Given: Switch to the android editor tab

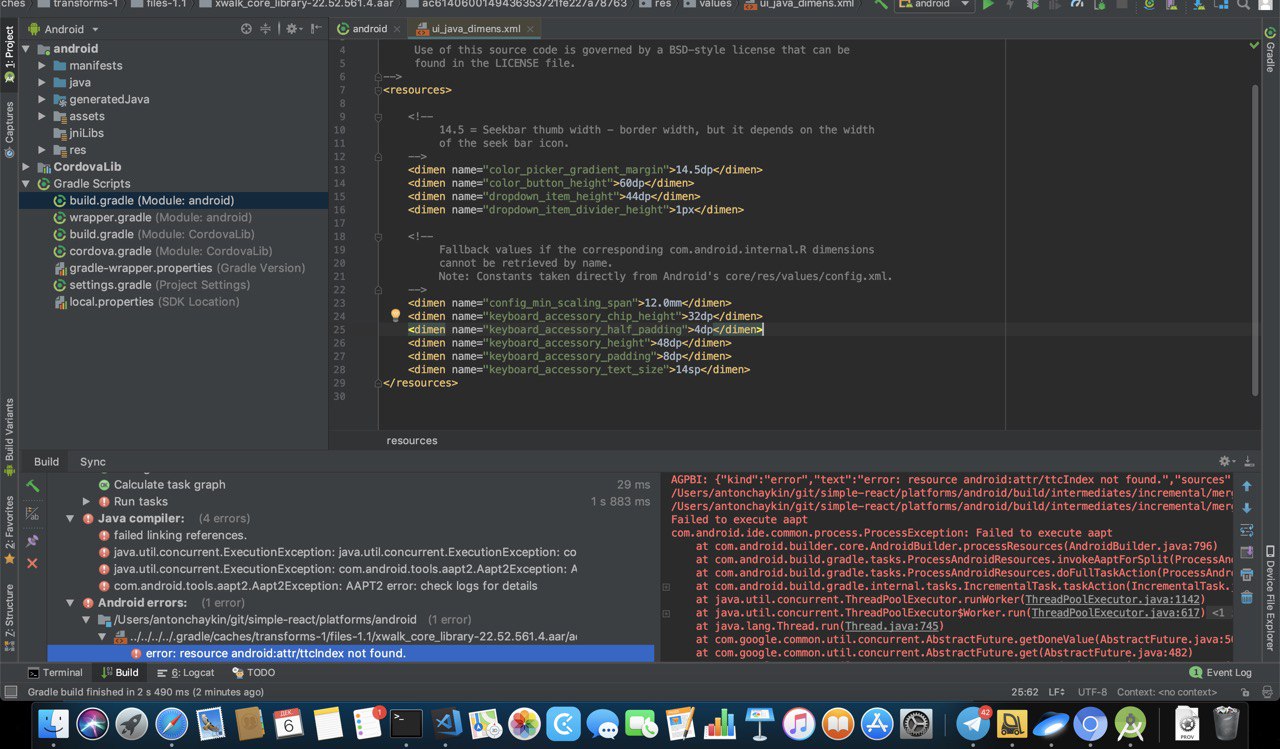Looking at the screenshot, I should click(x=368, y=29).
